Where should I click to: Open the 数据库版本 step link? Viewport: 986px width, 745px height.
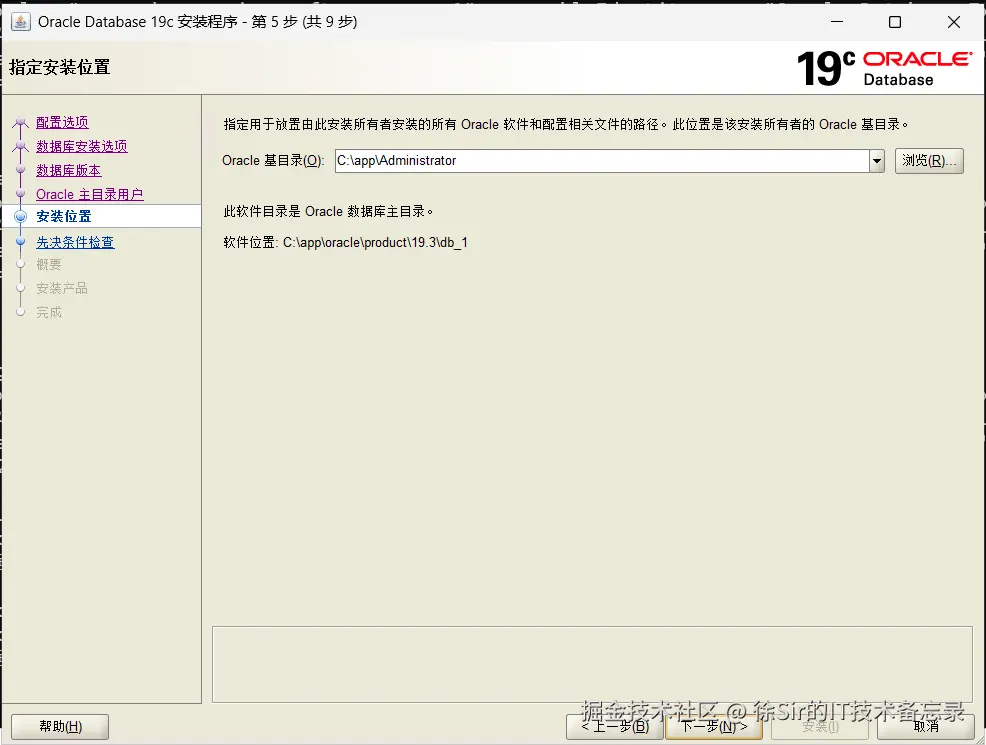pos(67,170)
